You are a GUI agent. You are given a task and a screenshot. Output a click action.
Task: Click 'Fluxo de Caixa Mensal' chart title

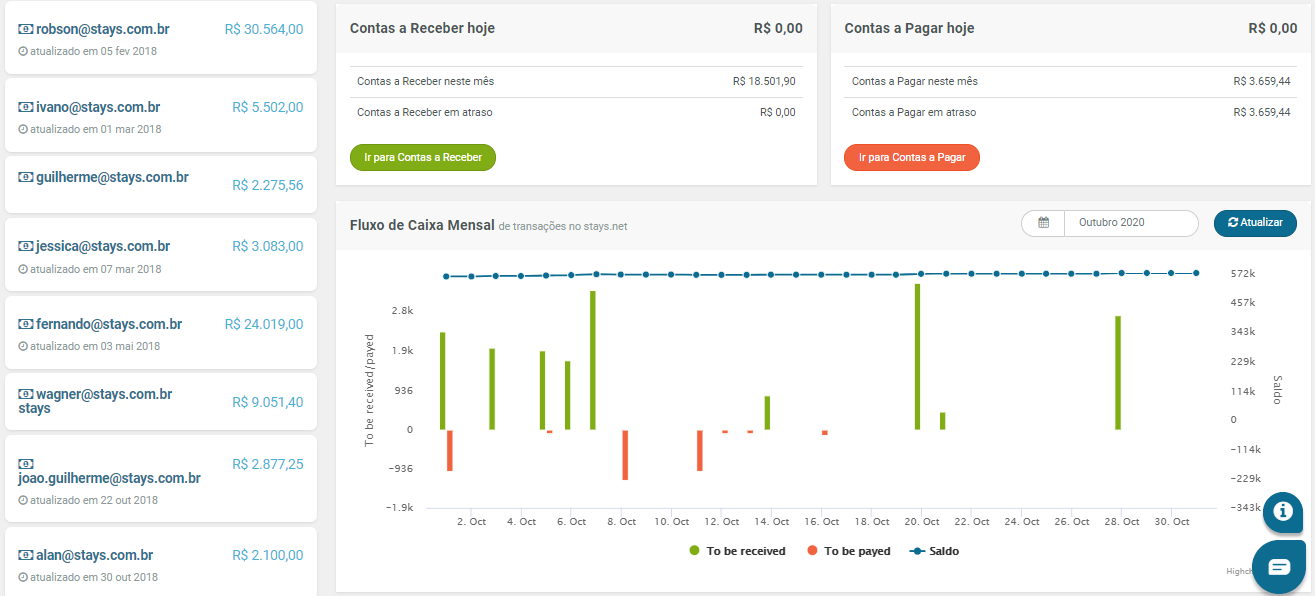422,225
